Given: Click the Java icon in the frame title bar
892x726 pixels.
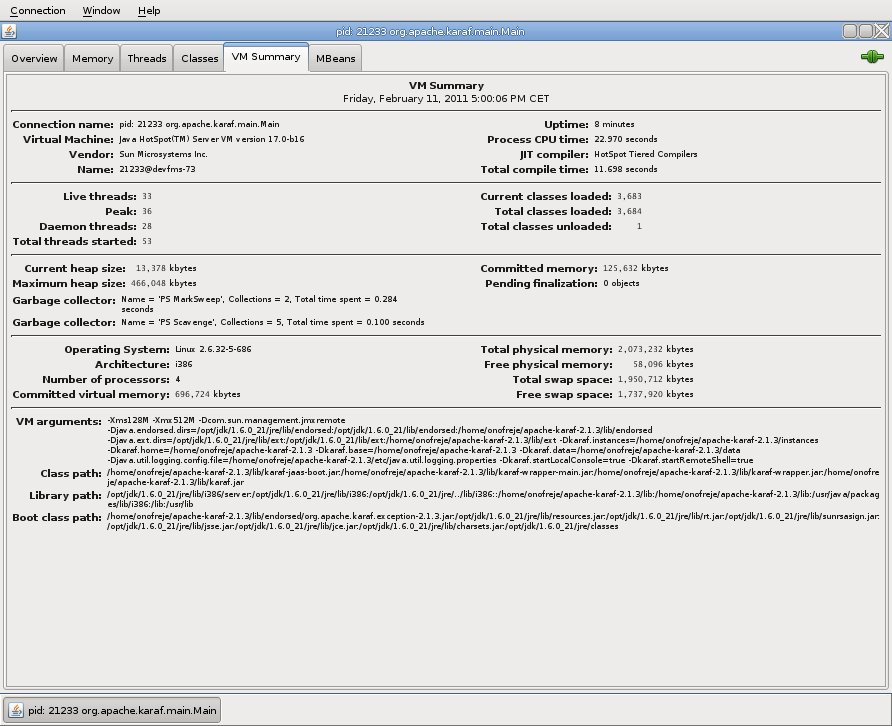Looking at the screenshot, I should click(9, 31).
